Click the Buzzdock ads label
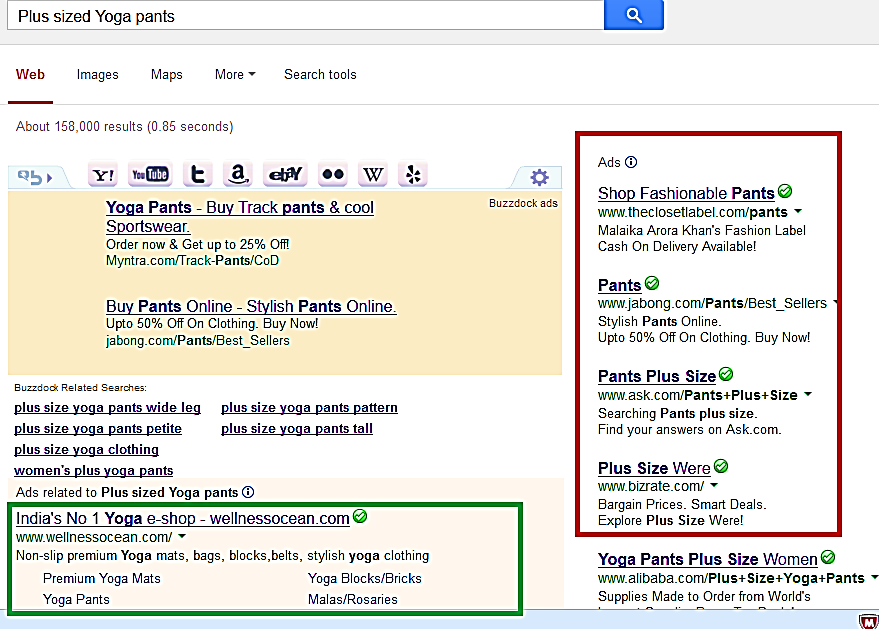Viewport: 879px width, 629px height. point(523,203)
